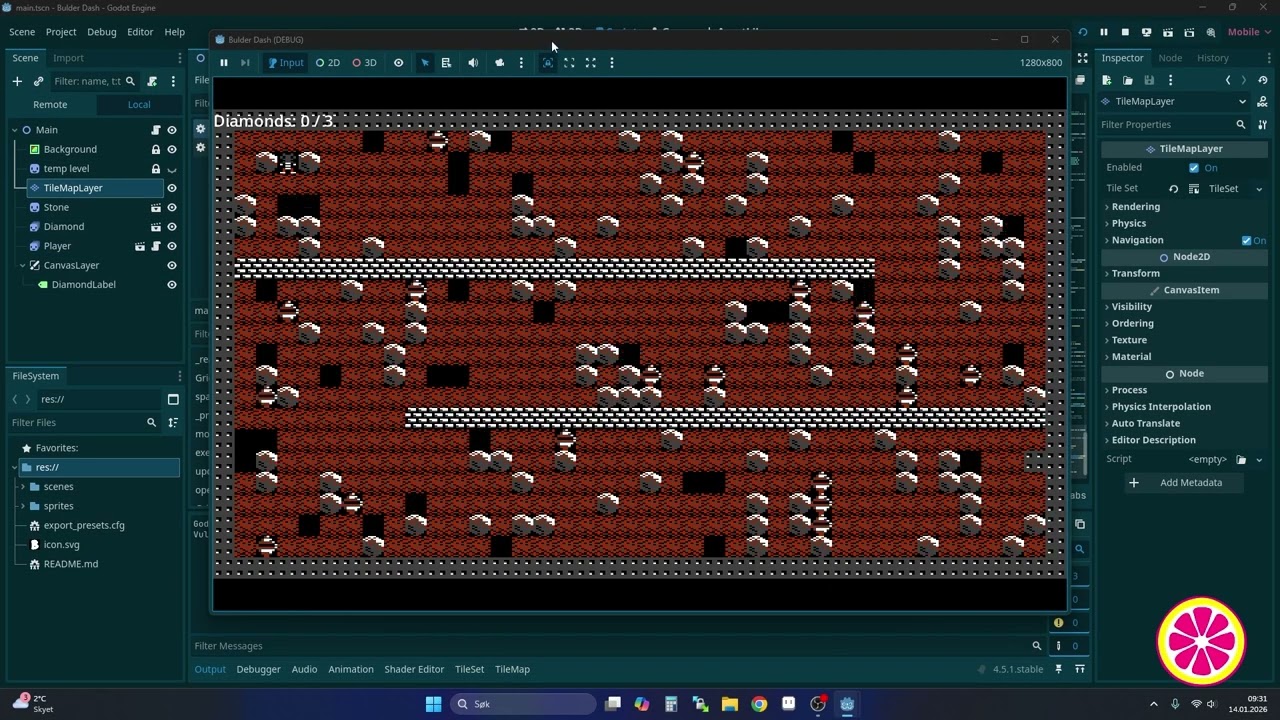Uncheck the Navigation On checkbox
The width and height of the screenshot is (1280, 720).
point(1246,240)
